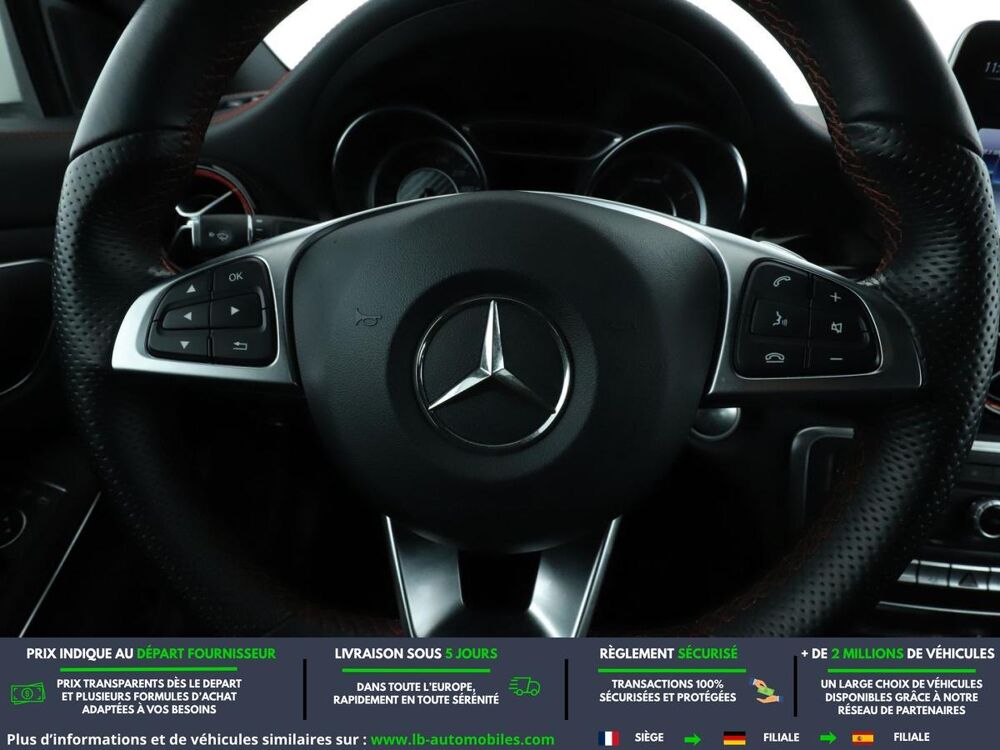This screenshot has height=750, width=1000.
Task: Click the "RÈGLEMENT SÉCURISÉ" heading
Action: click(x=668, y=654)
